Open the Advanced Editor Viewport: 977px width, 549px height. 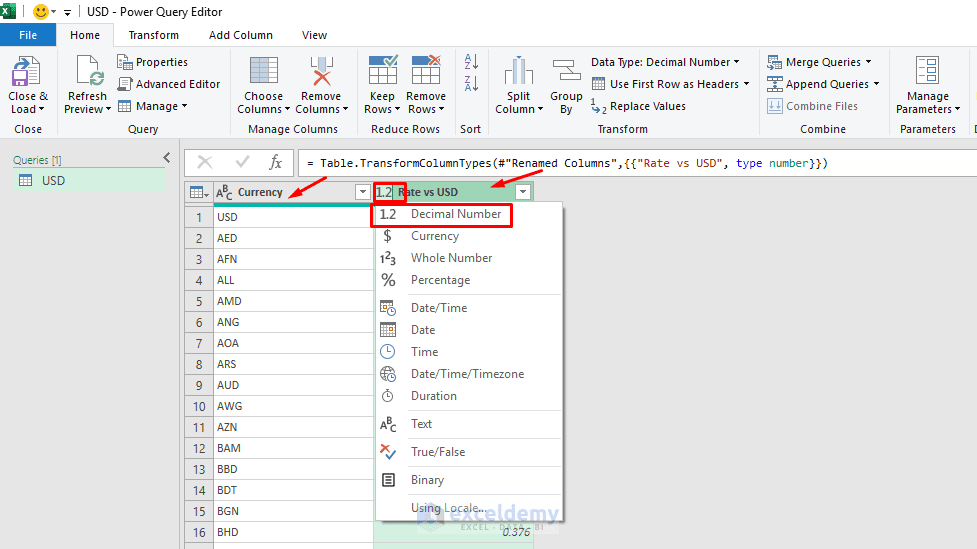pyautogui.click(x=169, y=84)
